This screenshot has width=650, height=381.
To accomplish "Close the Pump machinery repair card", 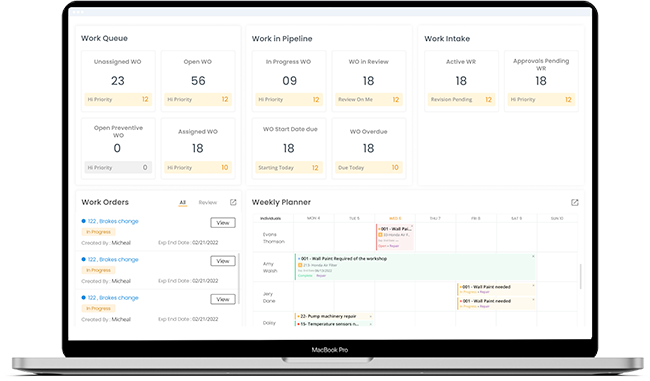I will pos(370,316).
